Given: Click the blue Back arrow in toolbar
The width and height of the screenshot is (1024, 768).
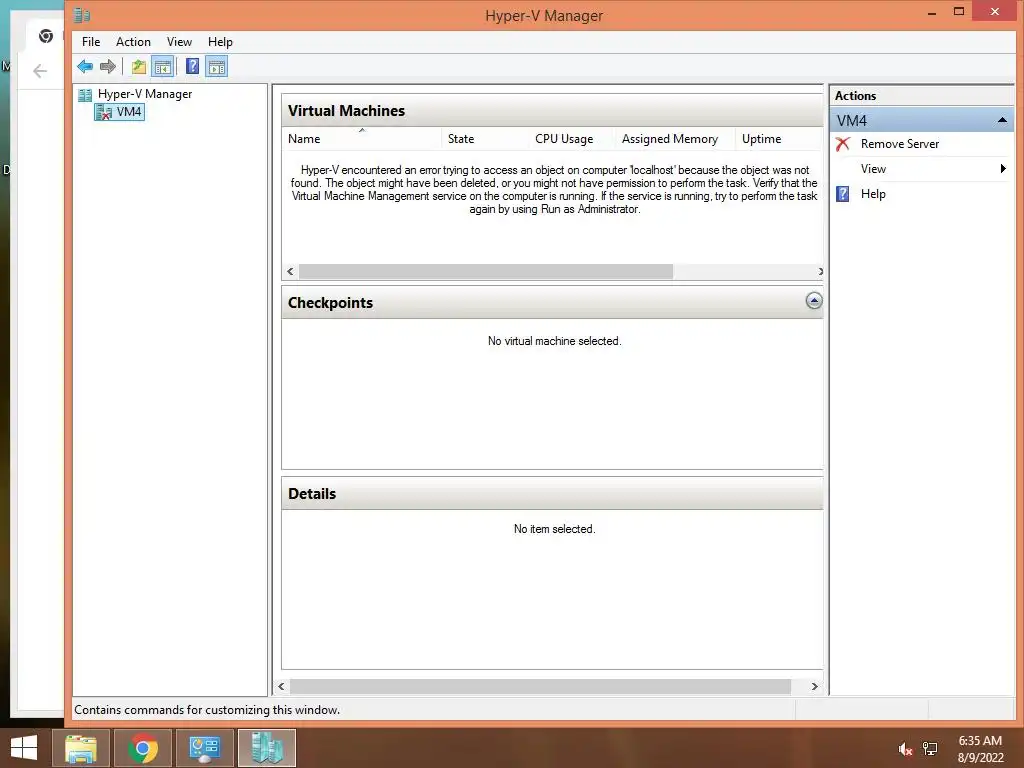Looking at the screenshot, I should [85, 66].
